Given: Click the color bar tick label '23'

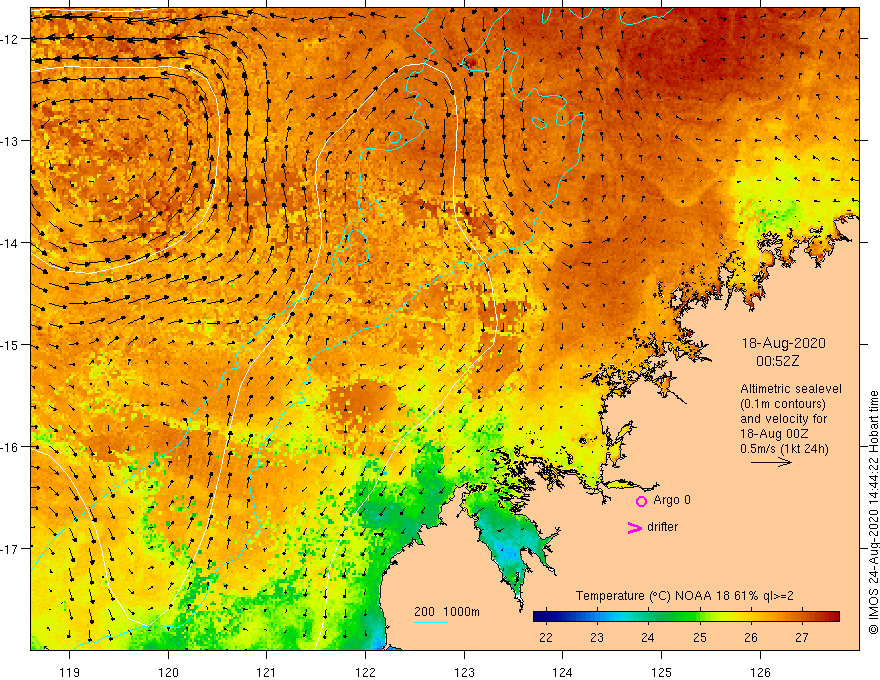Looking at the screenshot, I should point(597,637).
